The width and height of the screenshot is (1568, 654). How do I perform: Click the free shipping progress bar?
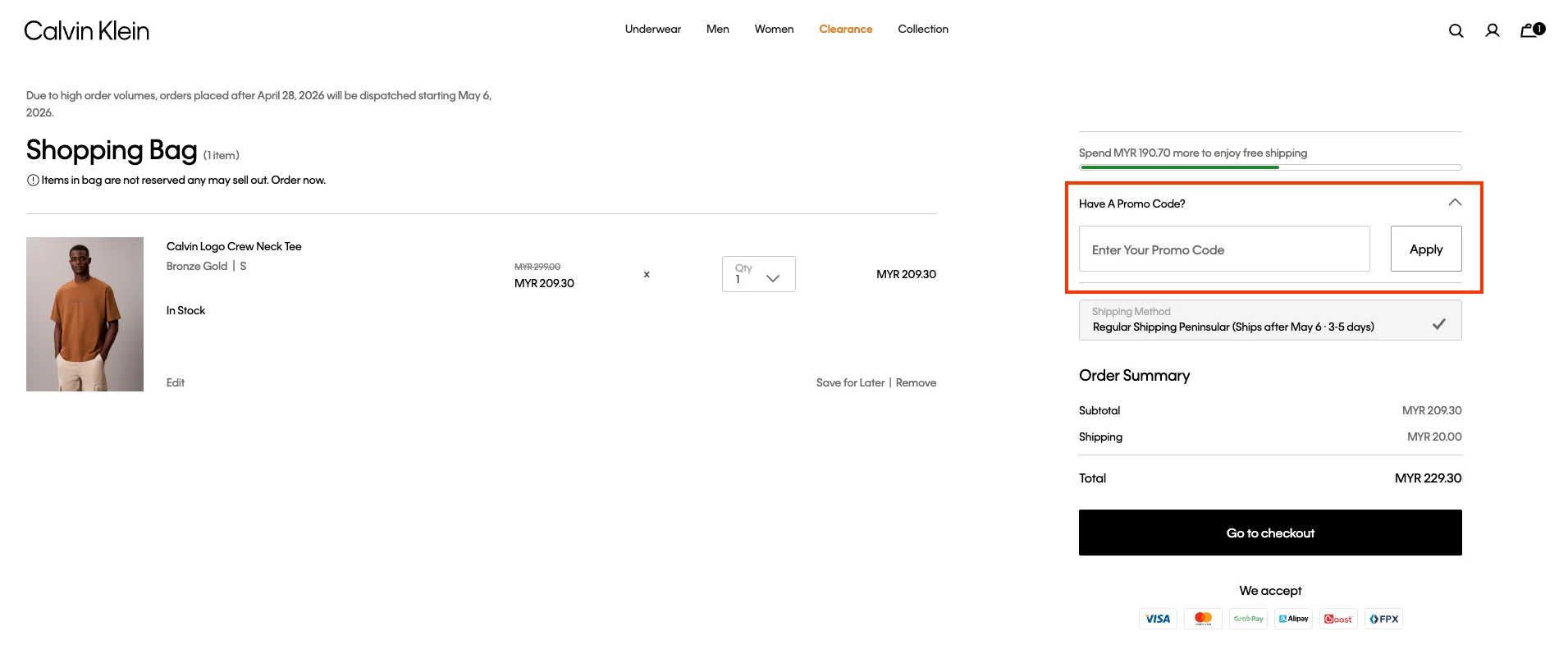(x=1269, y=167)
